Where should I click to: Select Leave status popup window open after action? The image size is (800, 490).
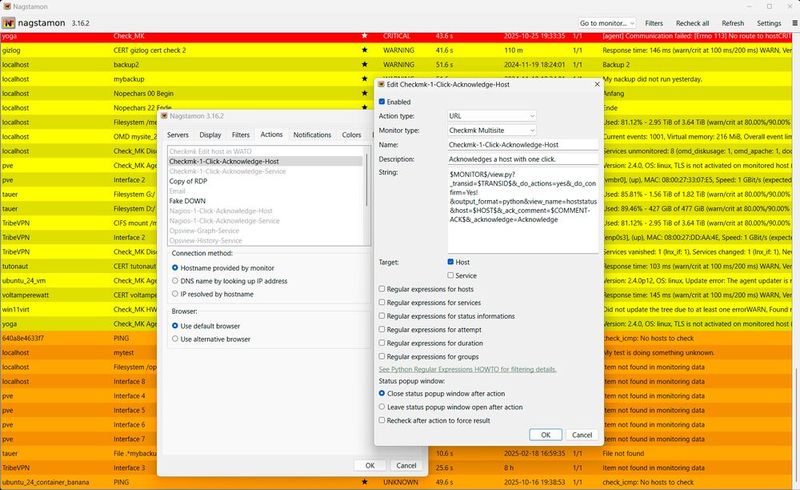tap(382, 407)
